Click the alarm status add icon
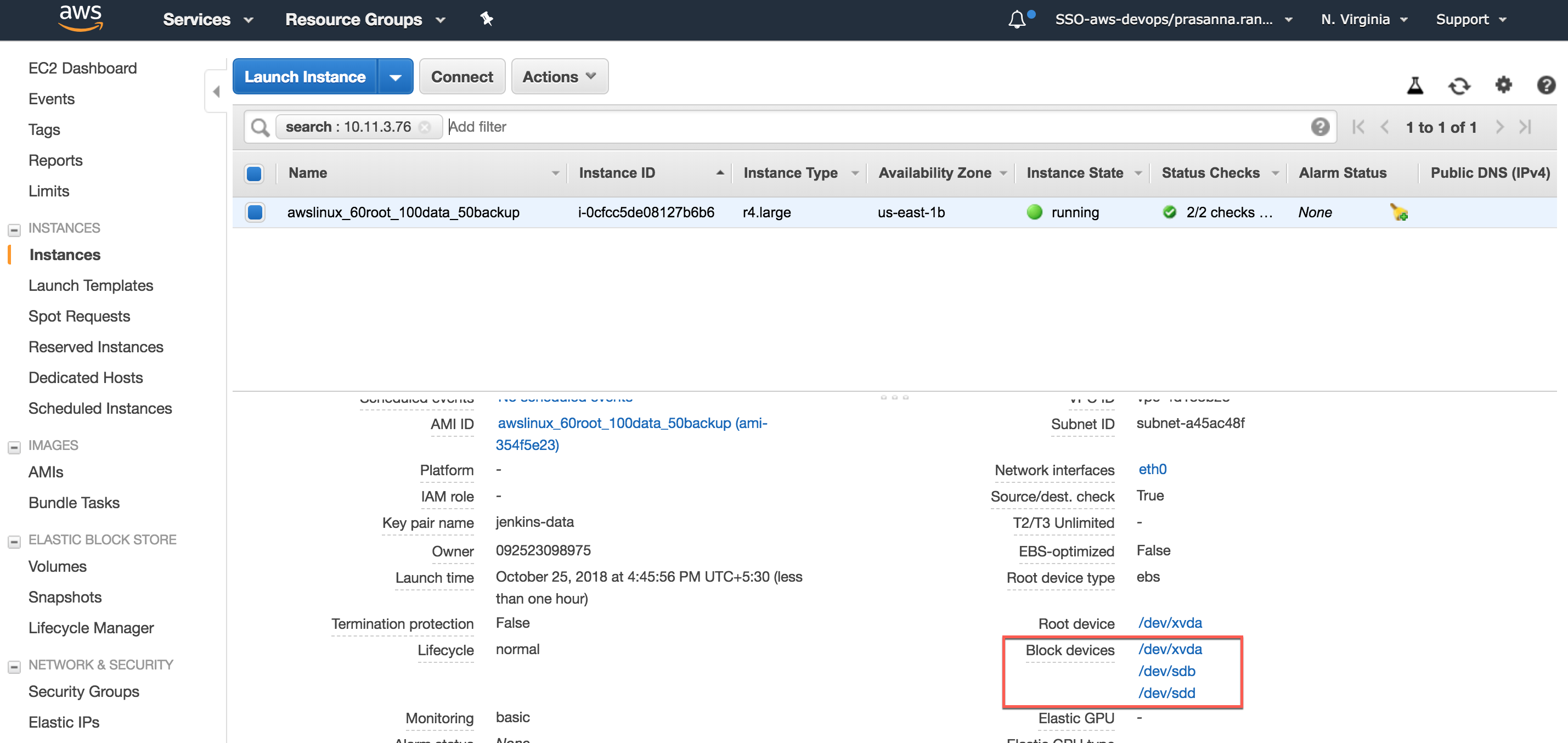 1399,212
